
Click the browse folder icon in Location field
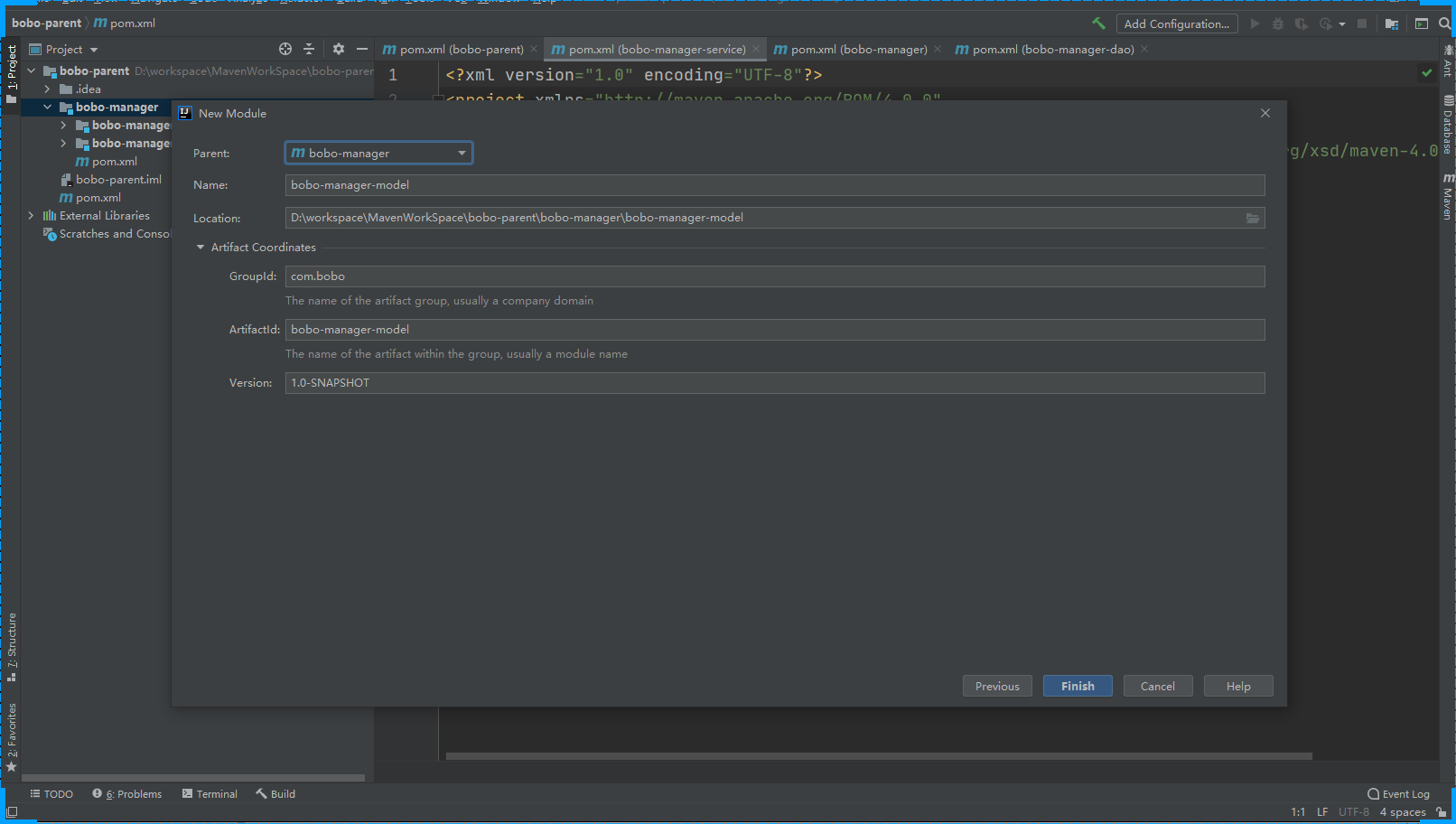tap(1253, 218)
